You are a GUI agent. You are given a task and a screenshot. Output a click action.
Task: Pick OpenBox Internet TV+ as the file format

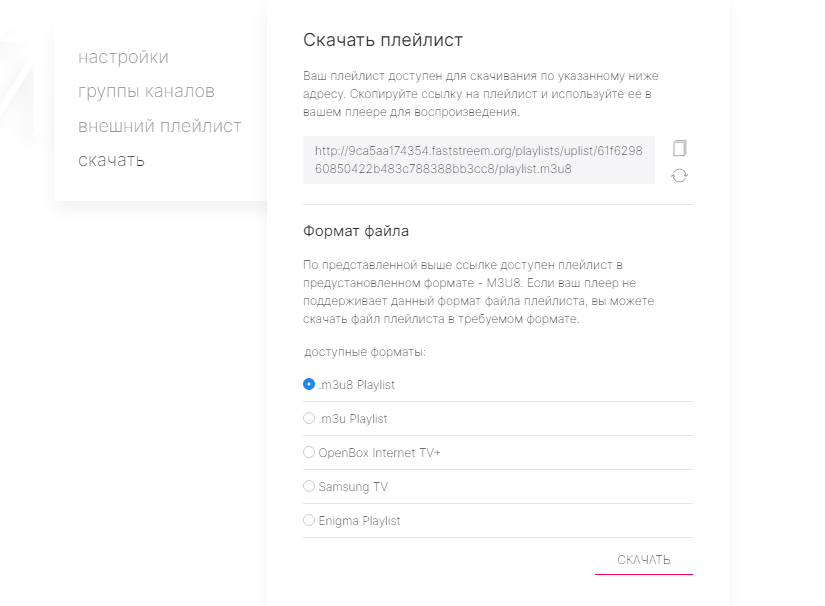pos(309,452)
